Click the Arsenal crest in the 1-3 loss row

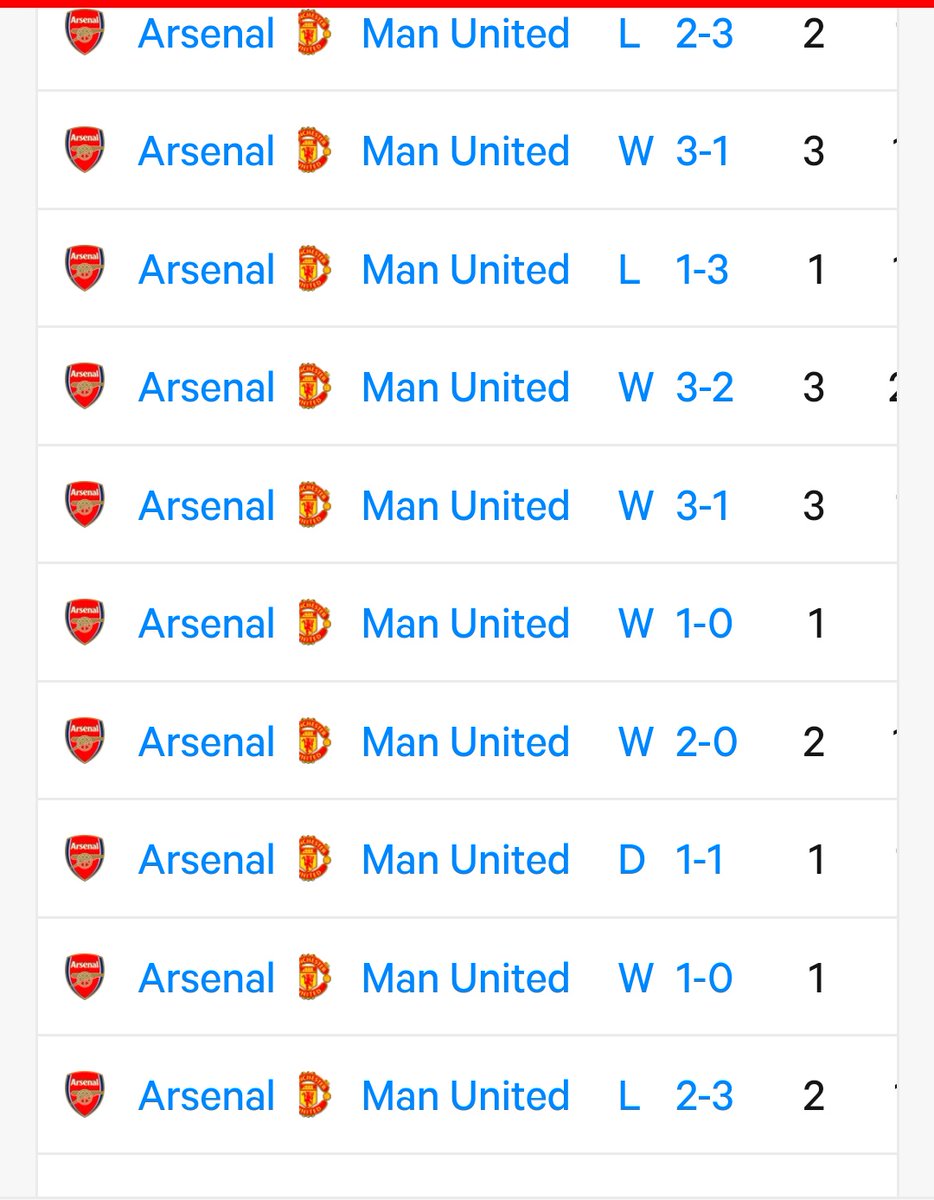(x=85, y=268)
